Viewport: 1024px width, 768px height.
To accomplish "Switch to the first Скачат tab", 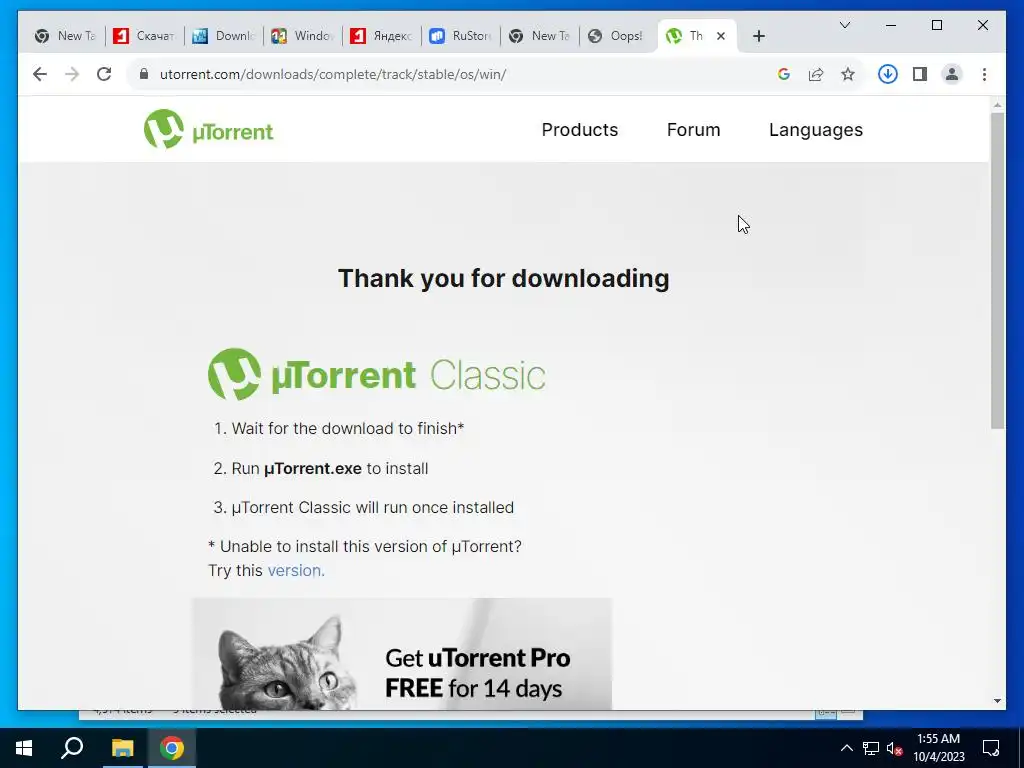I will (144, 37).
